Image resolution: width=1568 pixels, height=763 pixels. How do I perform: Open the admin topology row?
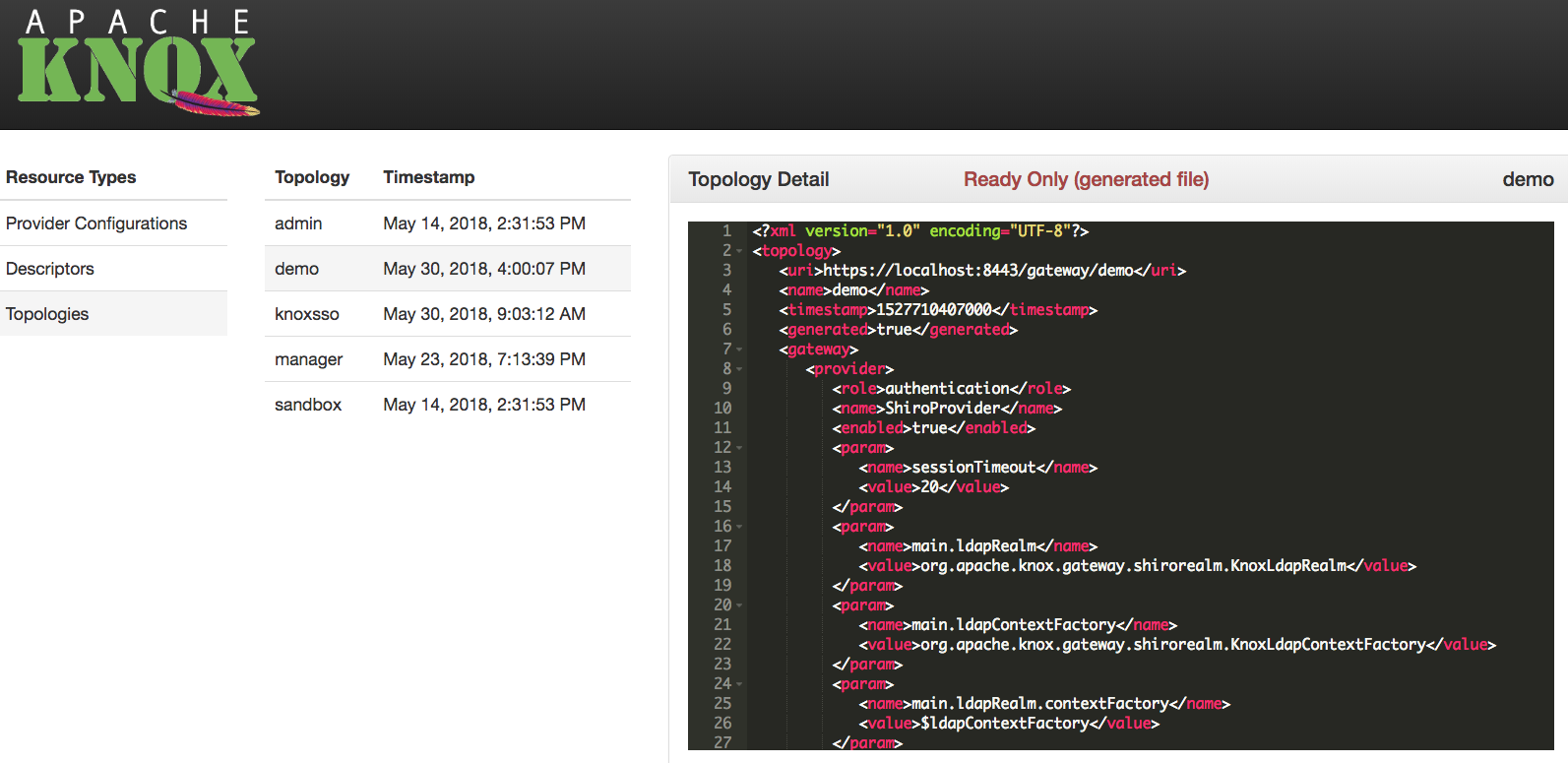click(x=298, y=223)
